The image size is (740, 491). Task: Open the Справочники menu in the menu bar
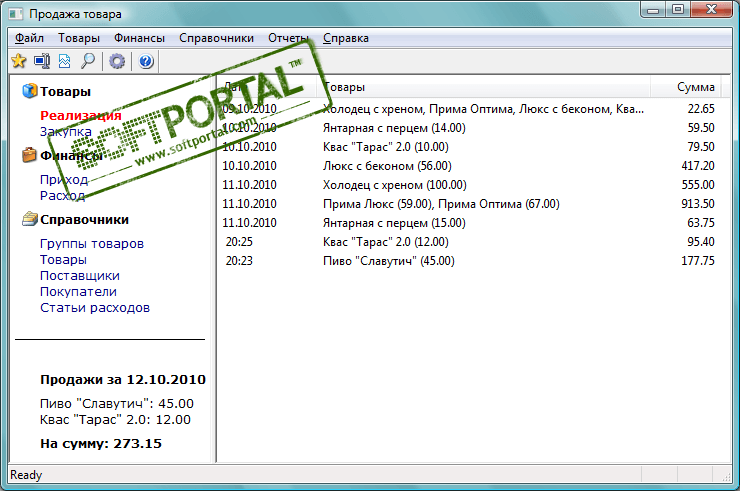(216, 38)
